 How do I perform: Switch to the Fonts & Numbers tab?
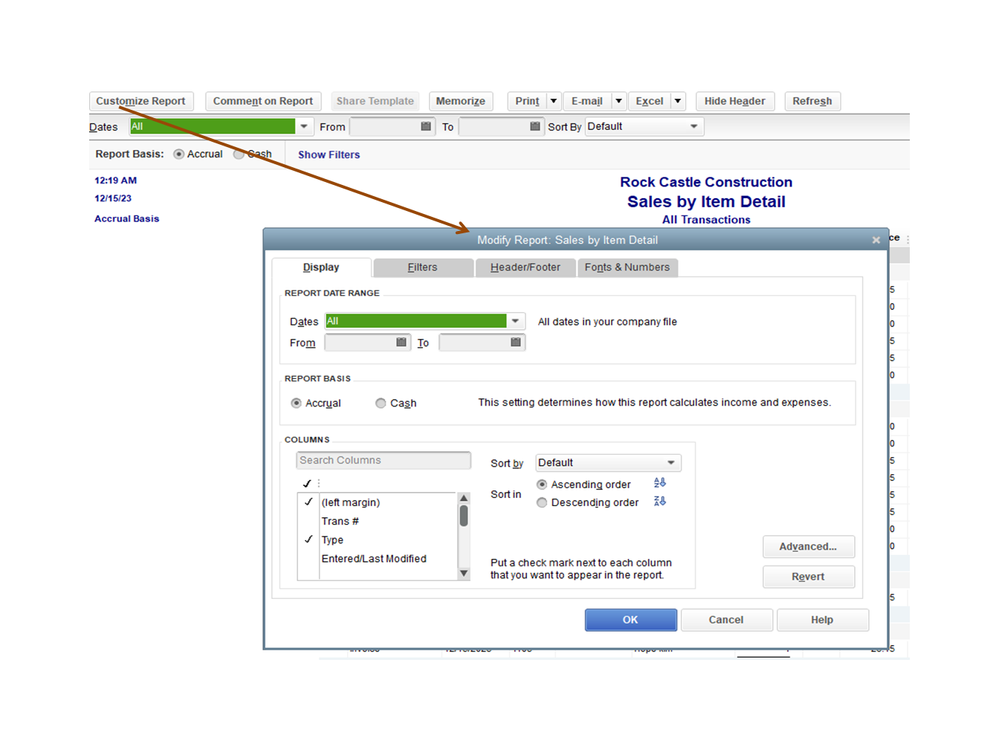click(x=627, y=268)
